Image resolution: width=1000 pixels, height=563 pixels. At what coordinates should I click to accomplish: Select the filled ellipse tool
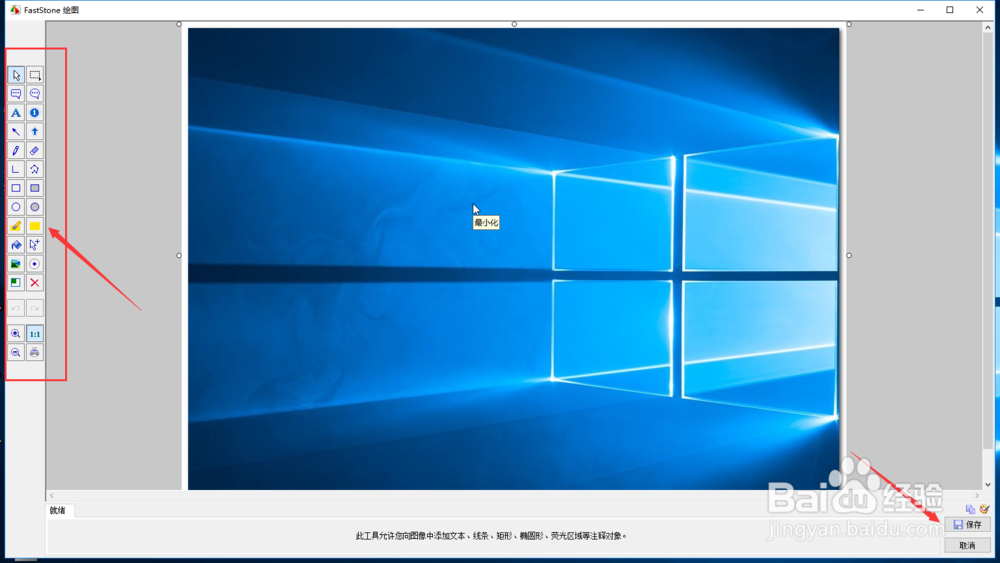[x=34, y=207]
